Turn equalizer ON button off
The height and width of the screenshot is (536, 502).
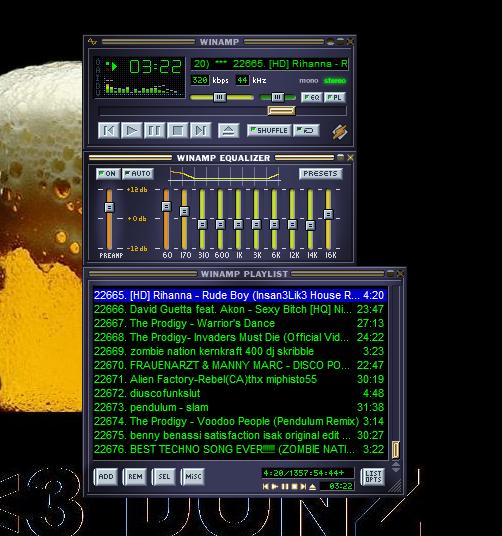108,174
